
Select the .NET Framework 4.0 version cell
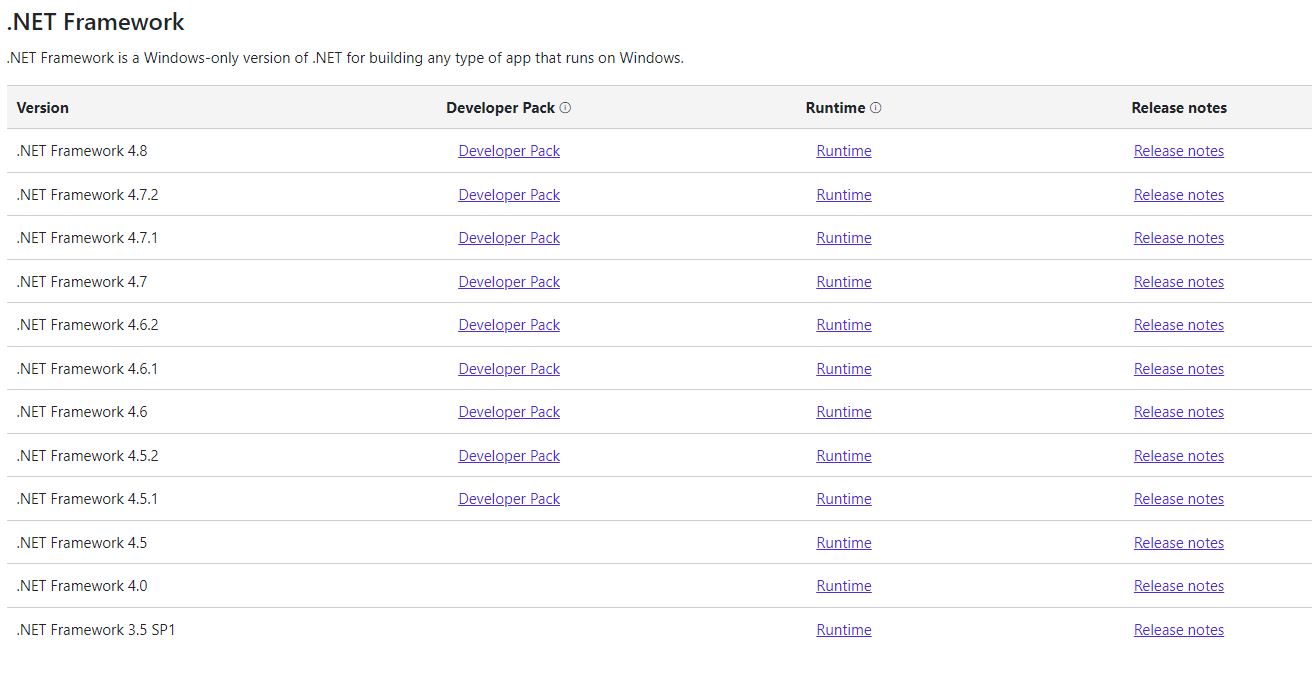82,586
